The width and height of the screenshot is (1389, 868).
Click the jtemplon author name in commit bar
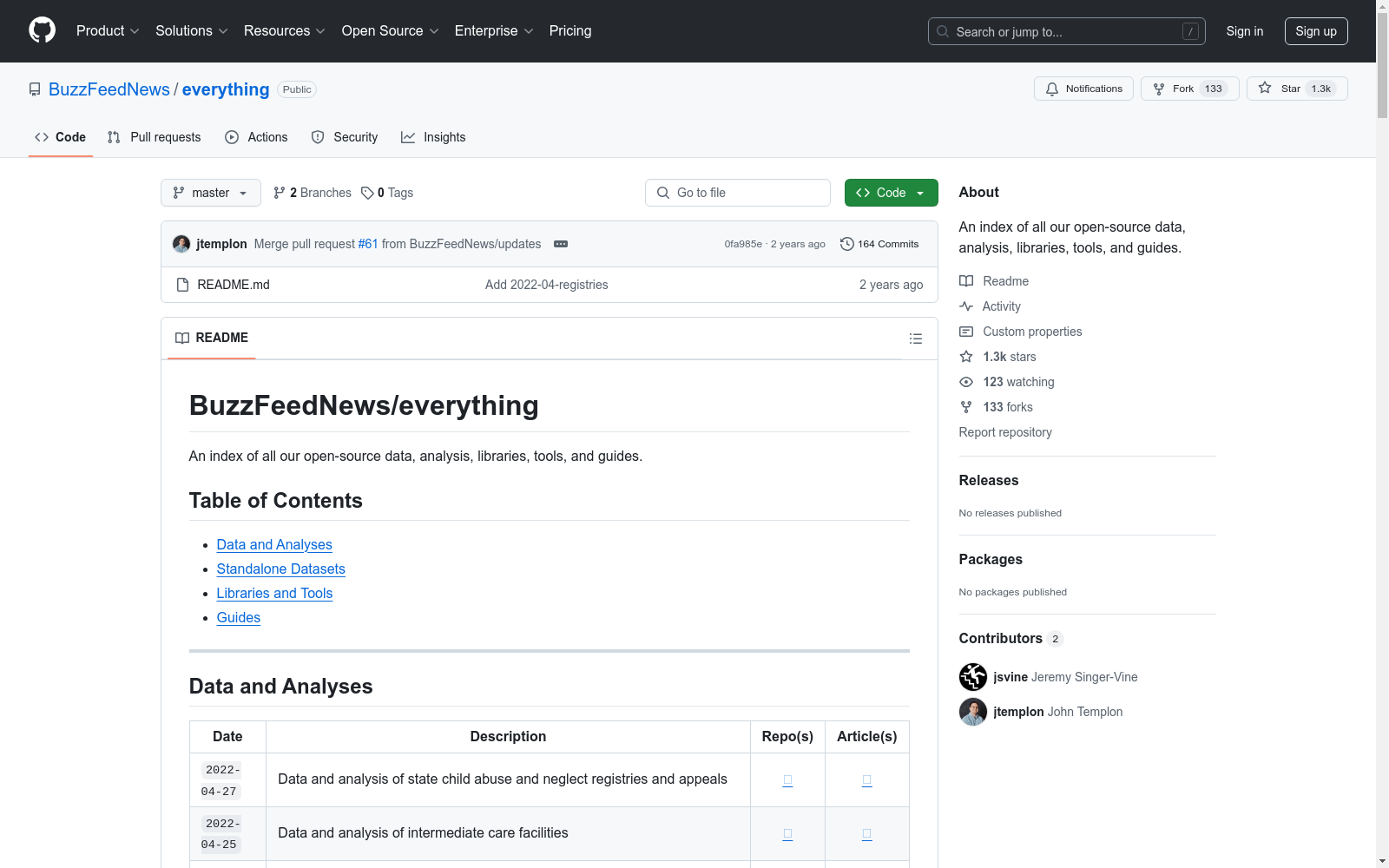(x=221, y=244)
